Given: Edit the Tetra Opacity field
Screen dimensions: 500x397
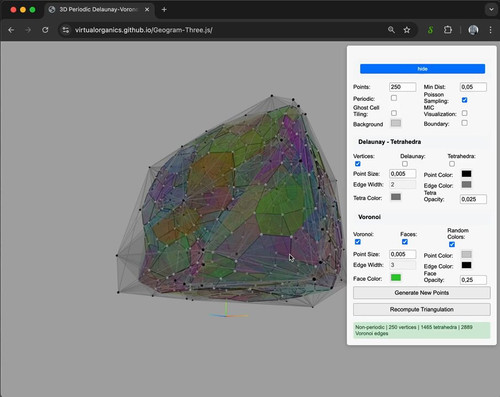Looking at the screenshot, I should coord(473,199).
